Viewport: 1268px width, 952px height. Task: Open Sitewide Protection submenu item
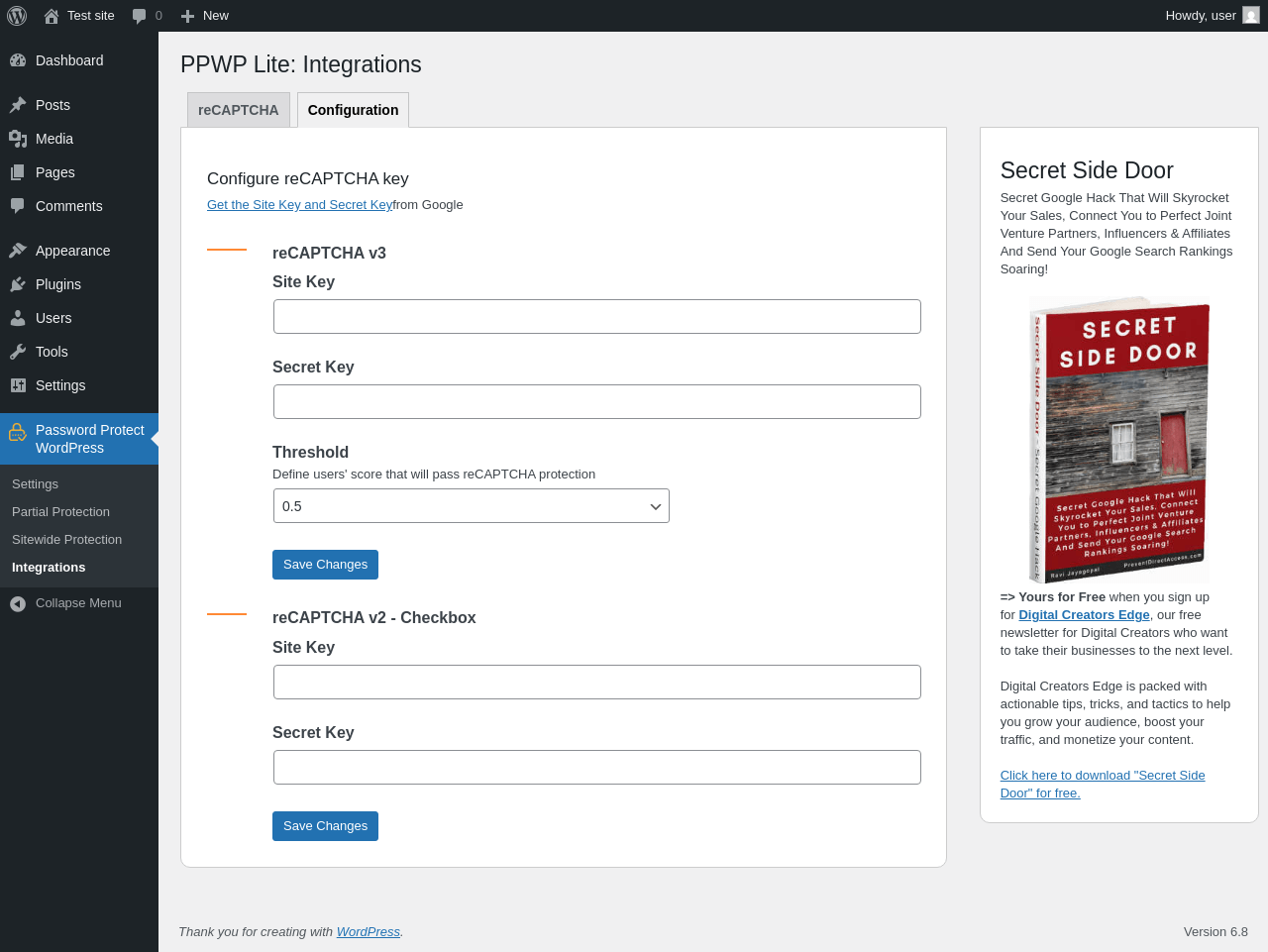tap(67, 540)
